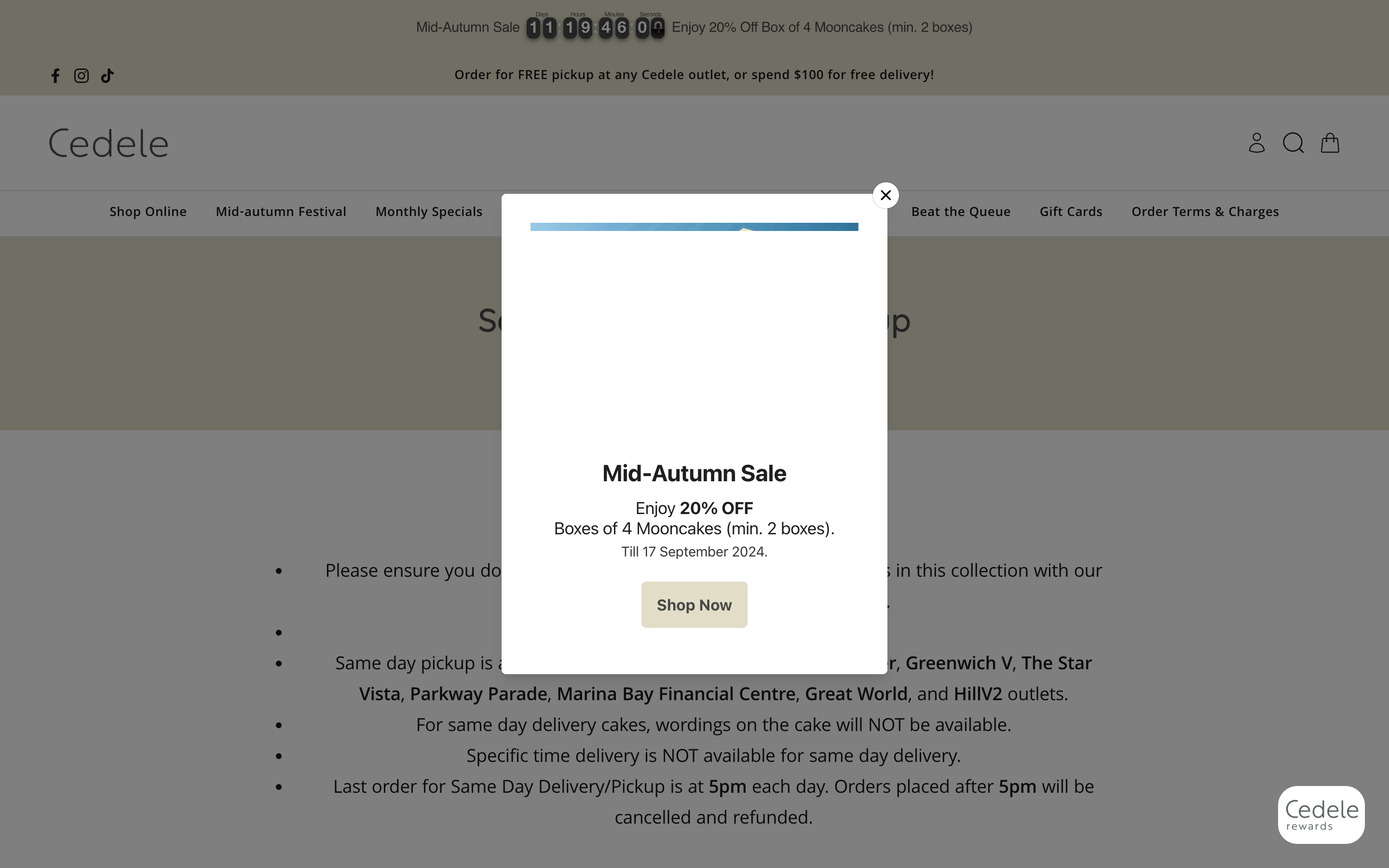Click the Facebook icon
Viewport: 1389px width, 868px height.
coord(56,75)
